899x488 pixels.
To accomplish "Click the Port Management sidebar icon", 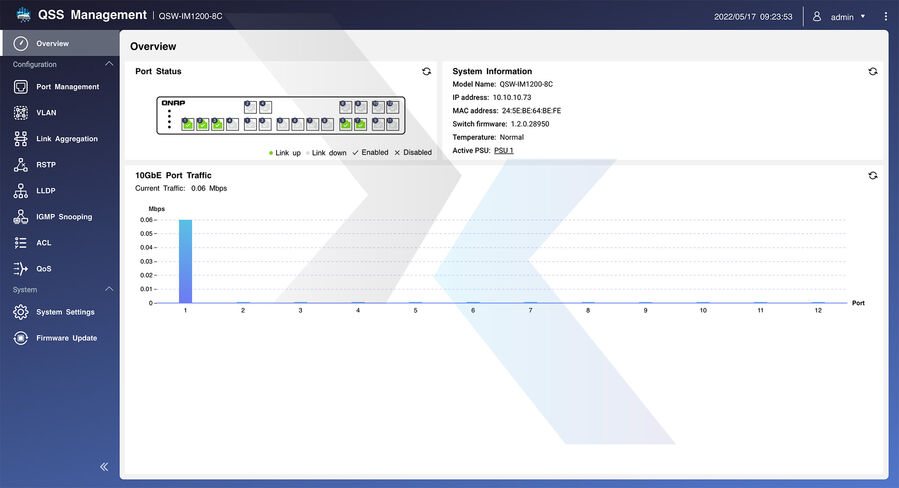I will click(x=20, y=87).
